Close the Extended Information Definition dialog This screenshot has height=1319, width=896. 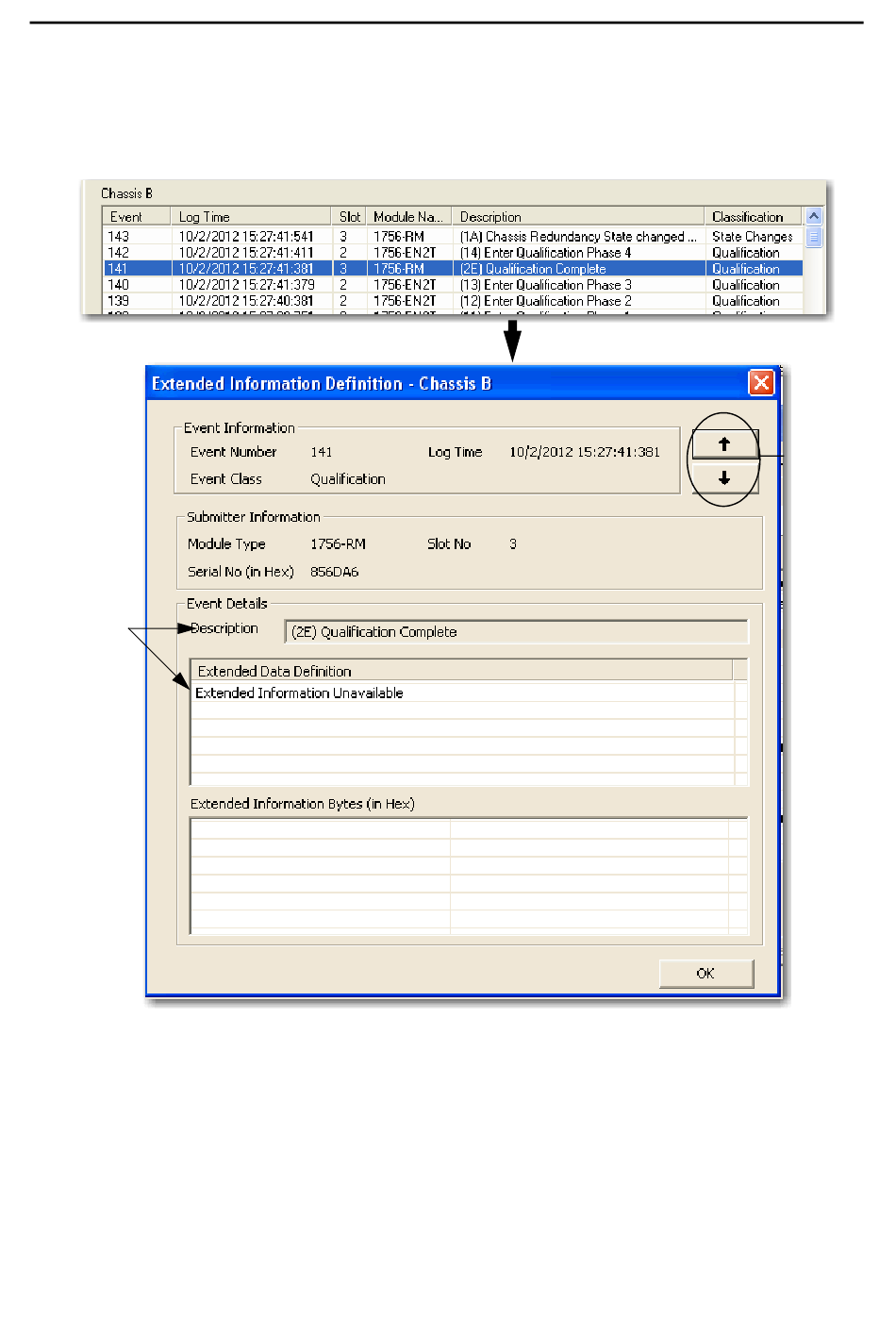pyautogui.click(x=761, y=382)
